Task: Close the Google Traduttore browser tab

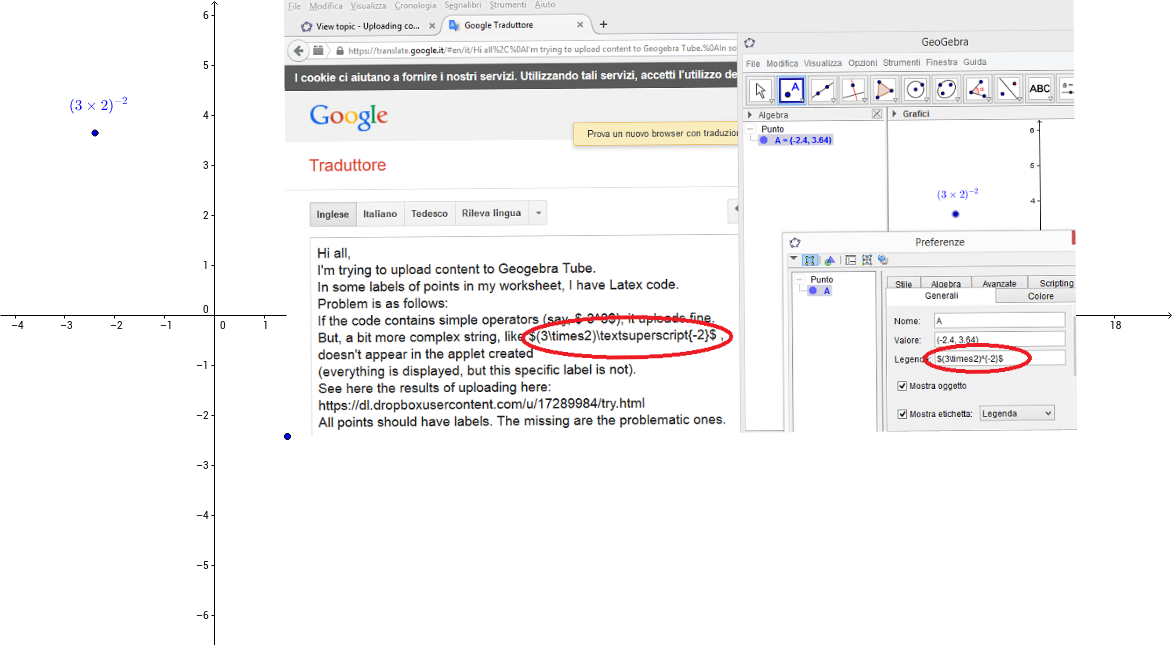Action: click(x=580, y=25)
